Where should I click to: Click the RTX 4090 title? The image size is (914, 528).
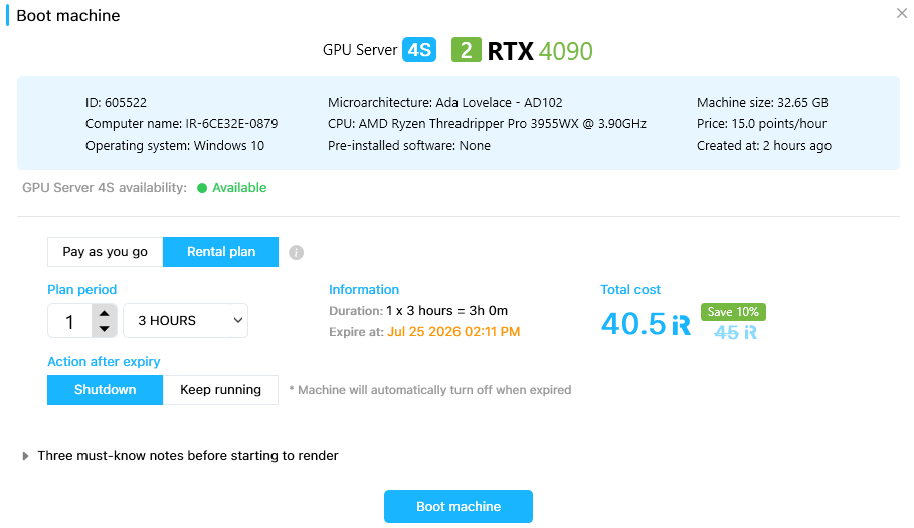[540, 51]
